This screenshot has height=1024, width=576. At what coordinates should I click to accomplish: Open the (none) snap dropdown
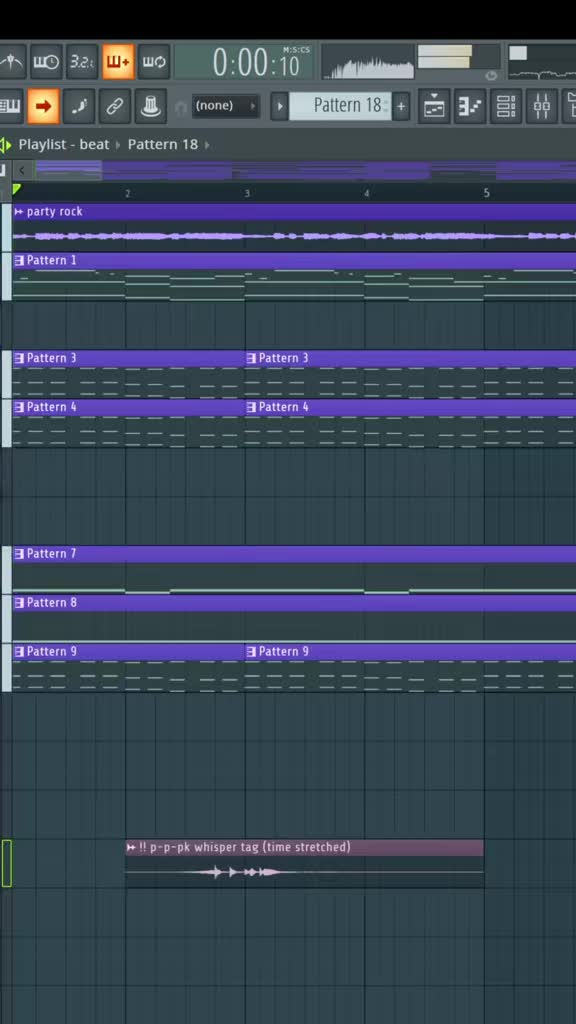pos(226,106)
